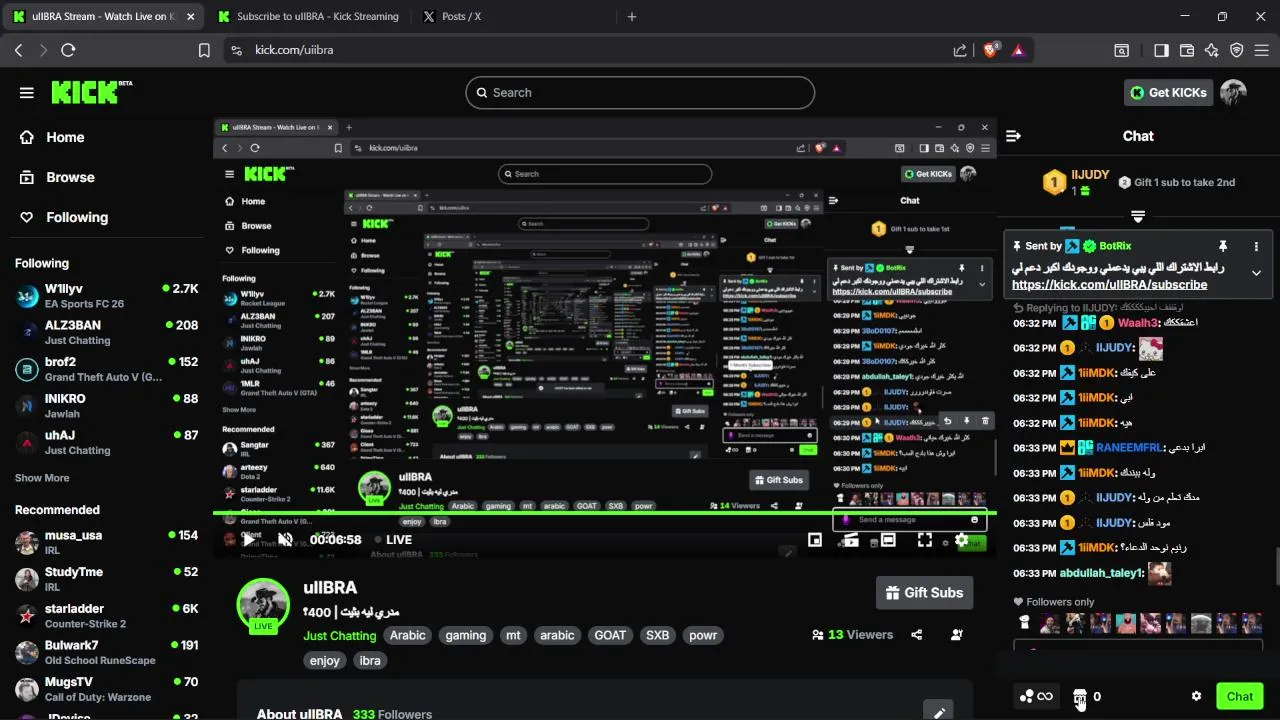Select the enjoy tag
This screenshot has height=720, width=1280.
[325, 660]
